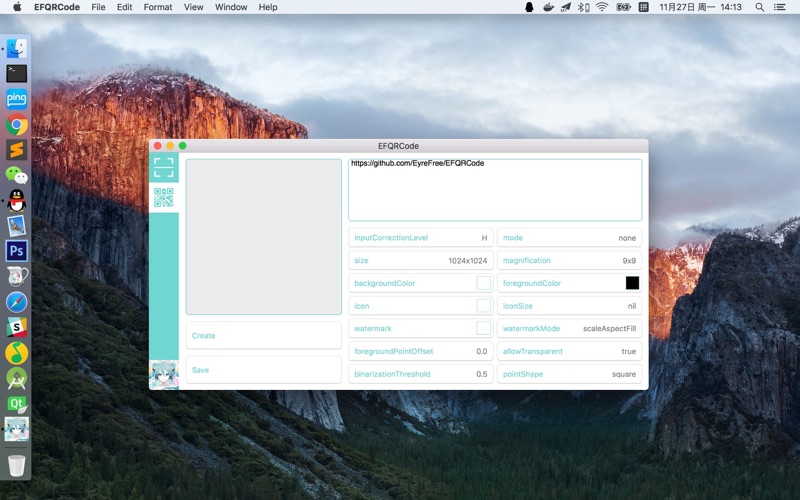Open Sublime Text from the Dock
The width and height of the screenshot is (800, 500).
[x=16, y=149]
